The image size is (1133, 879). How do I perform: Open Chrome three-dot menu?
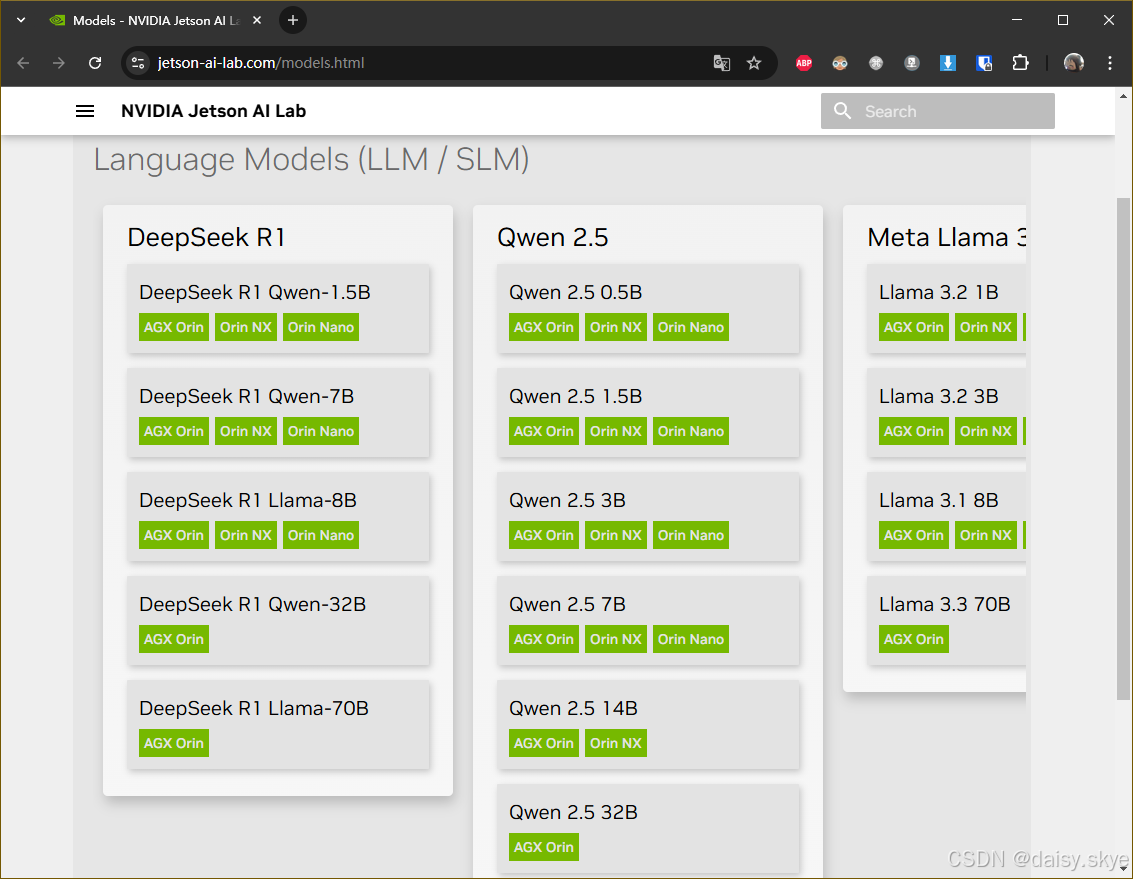click(1110, 63)
